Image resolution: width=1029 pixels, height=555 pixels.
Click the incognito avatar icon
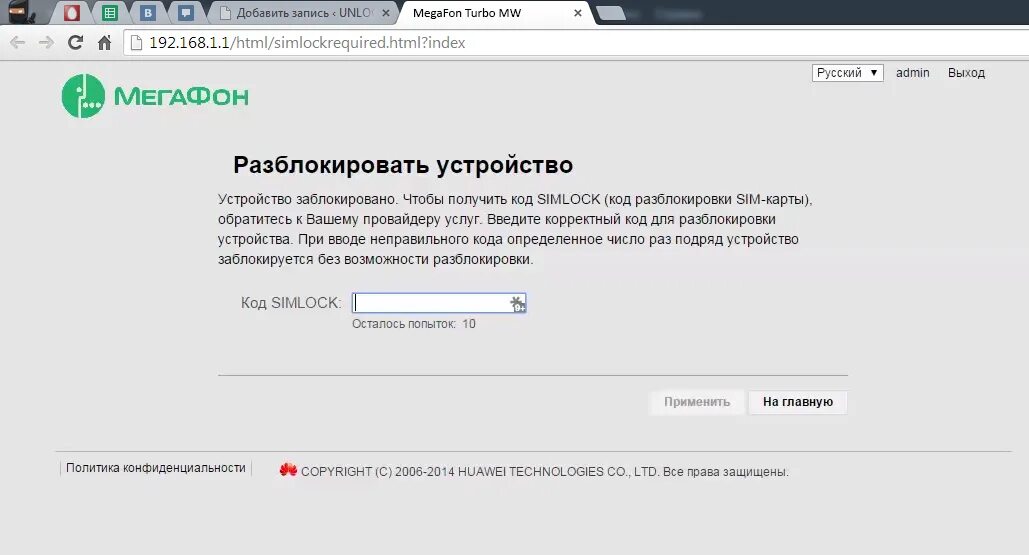tap(22, 12)
